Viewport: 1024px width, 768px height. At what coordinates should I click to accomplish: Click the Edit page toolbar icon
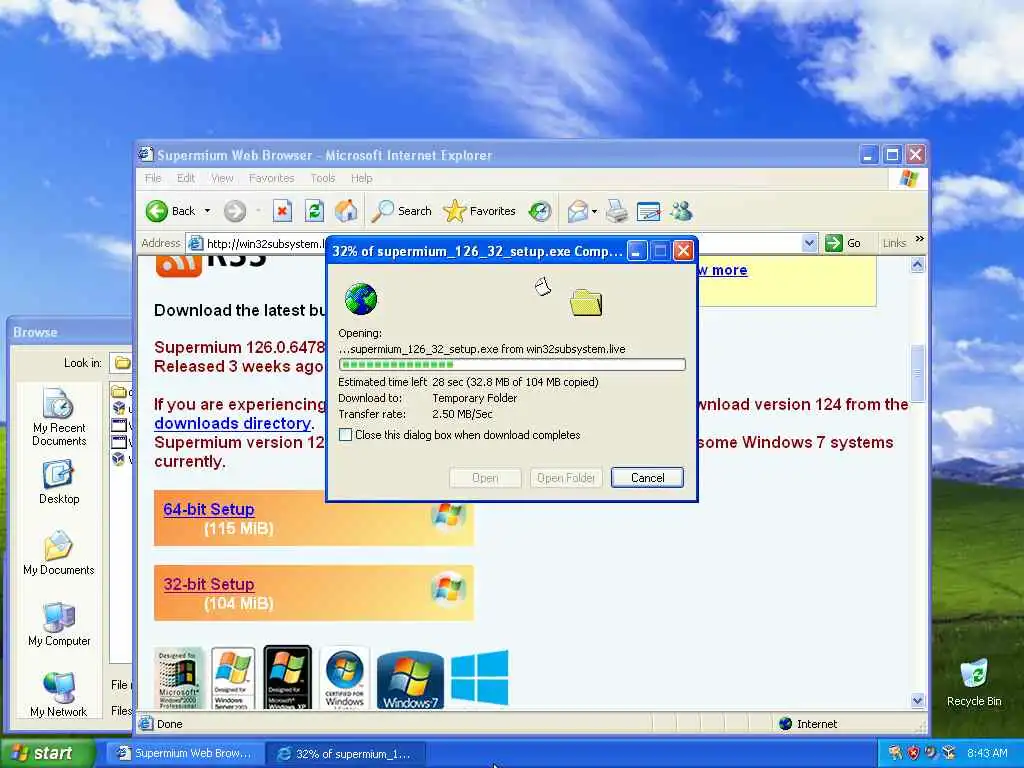[648, 211]
